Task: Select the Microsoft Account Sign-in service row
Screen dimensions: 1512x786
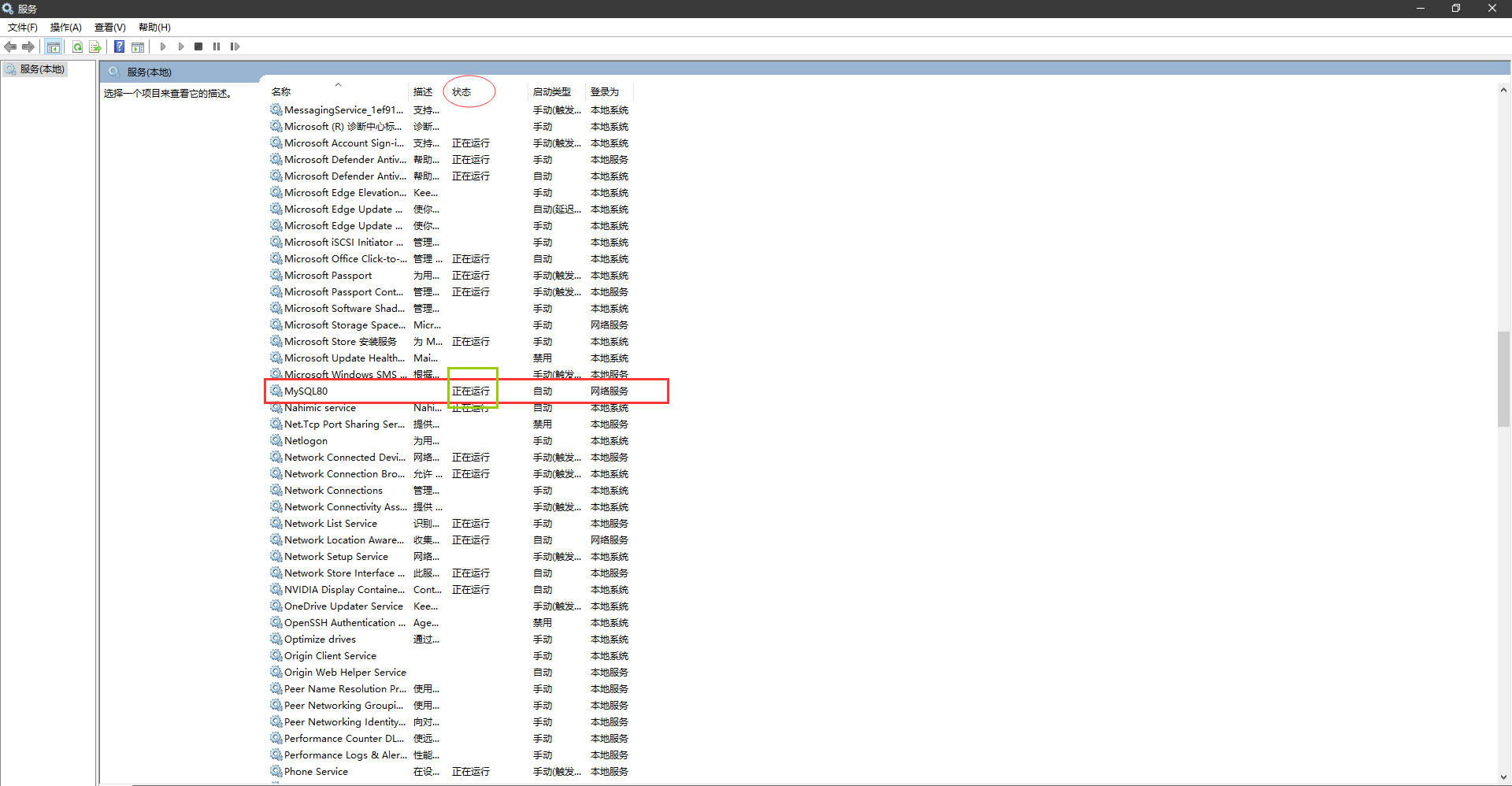Action: [x=450, y=143]
